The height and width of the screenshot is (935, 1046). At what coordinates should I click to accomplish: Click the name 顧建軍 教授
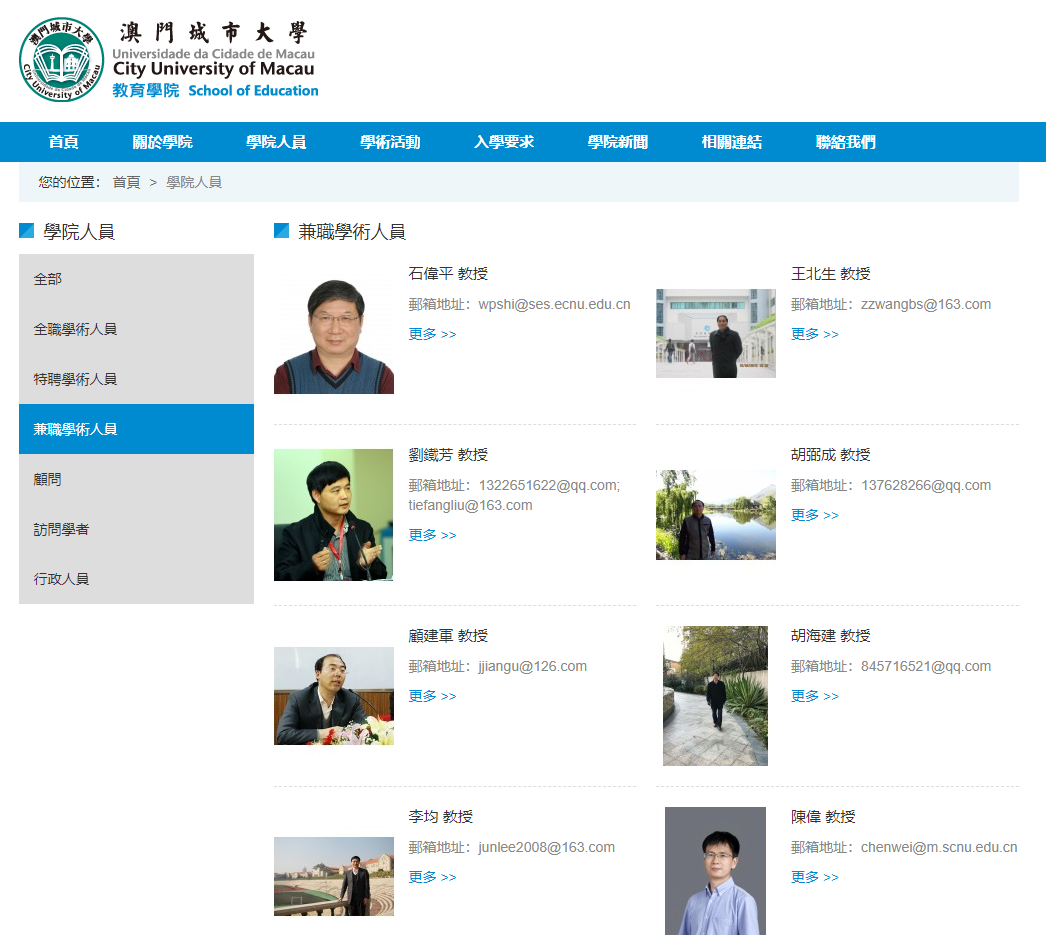[x=448, y=636]
